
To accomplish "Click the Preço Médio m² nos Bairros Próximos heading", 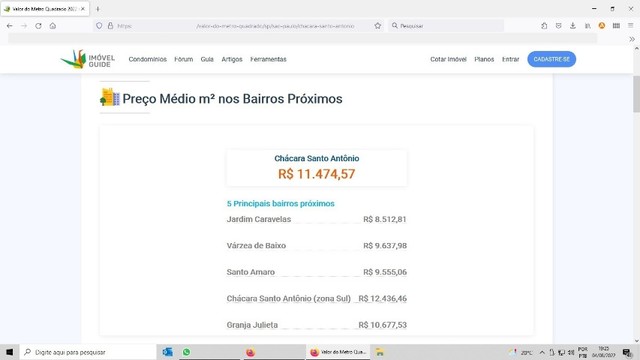I will click(x=232, y=99).
